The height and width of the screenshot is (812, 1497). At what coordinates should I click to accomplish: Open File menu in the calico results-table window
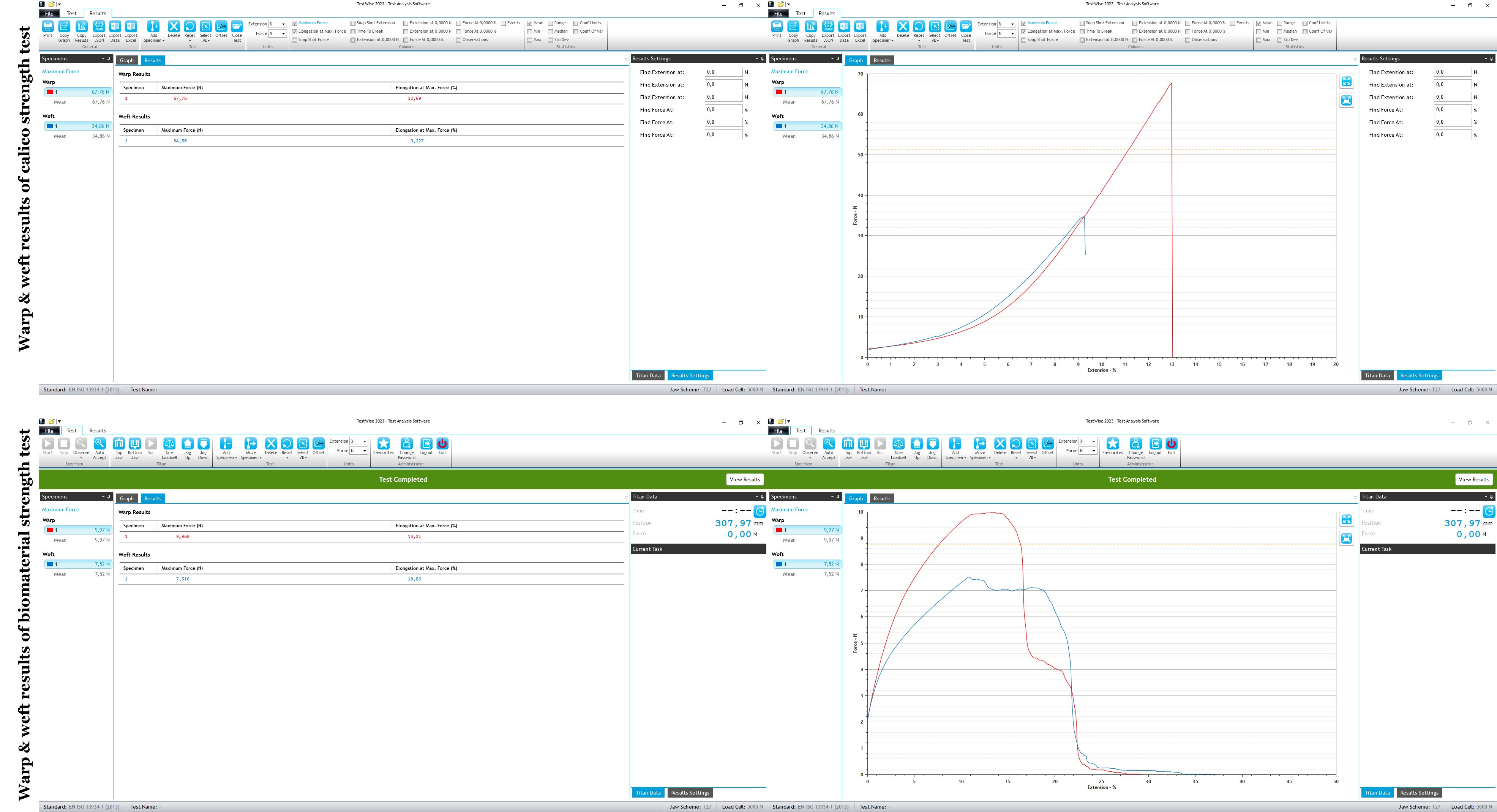click(49, 13)
